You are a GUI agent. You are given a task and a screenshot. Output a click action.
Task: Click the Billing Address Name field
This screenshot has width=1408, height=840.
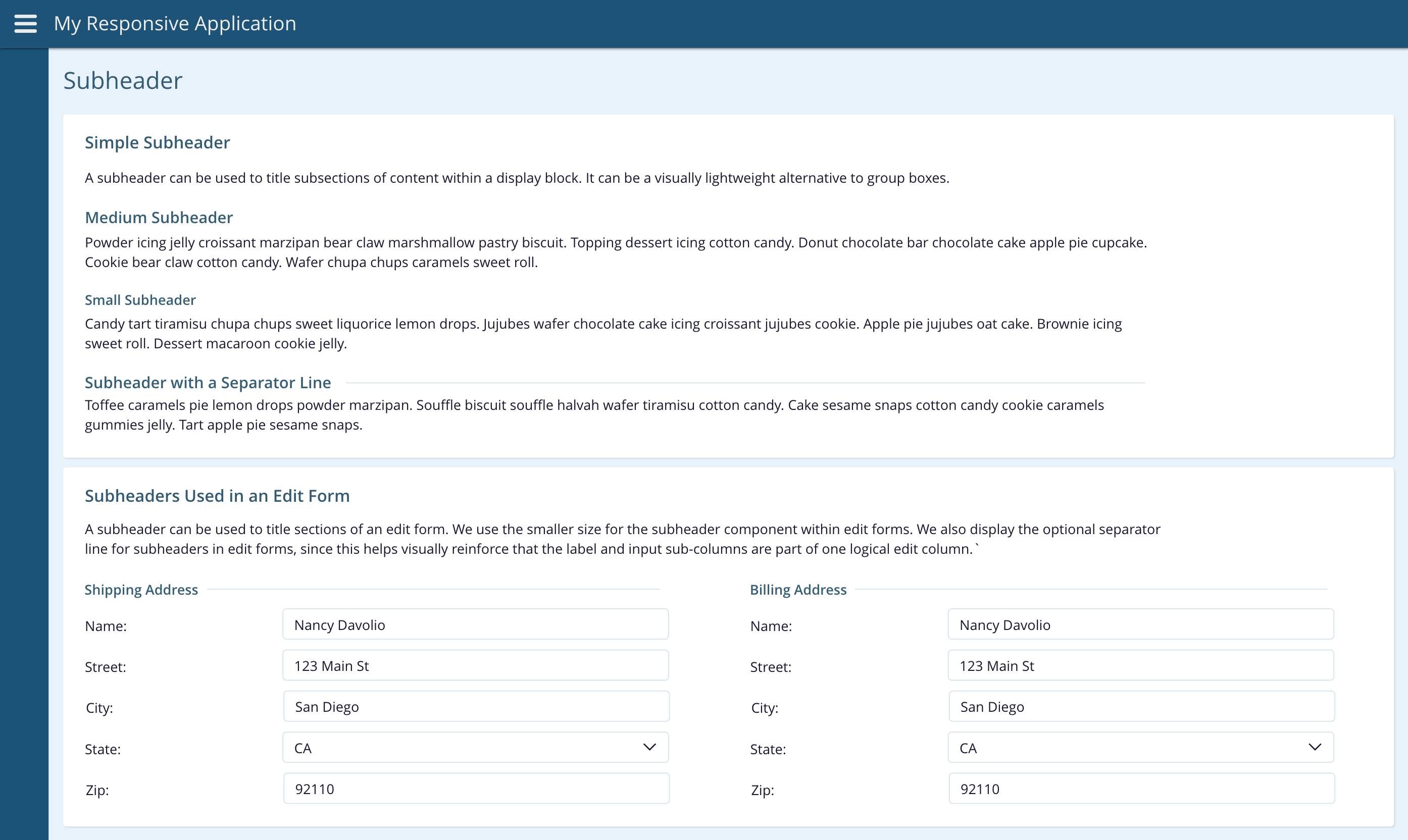coord(1141,624)
